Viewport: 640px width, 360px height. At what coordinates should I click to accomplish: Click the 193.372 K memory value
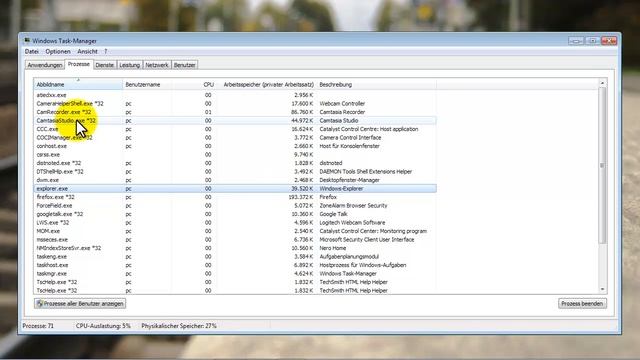(x=300, y=197)
